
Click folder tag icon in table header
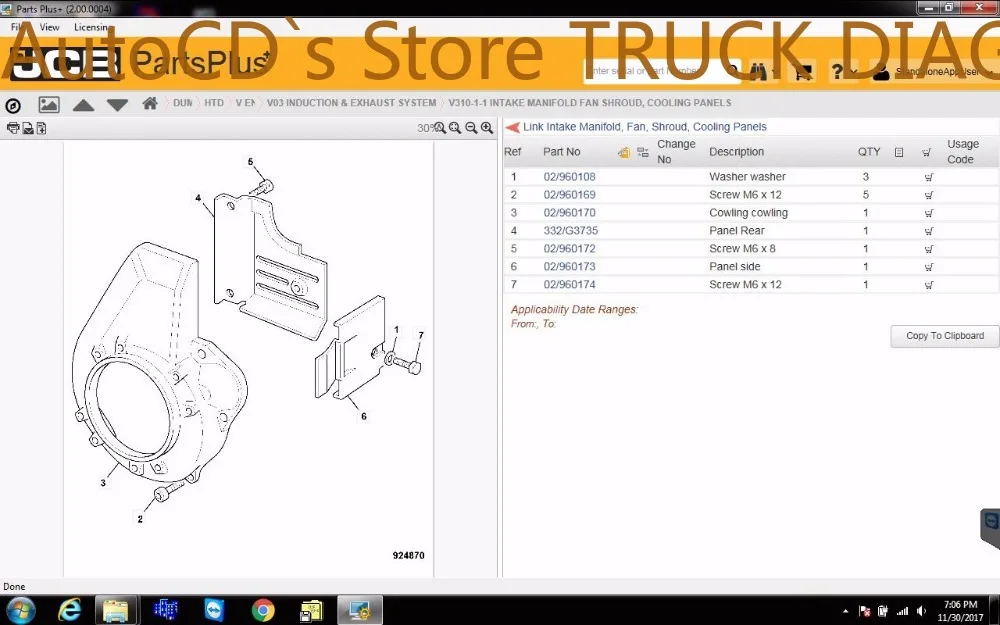coord(624,152)
